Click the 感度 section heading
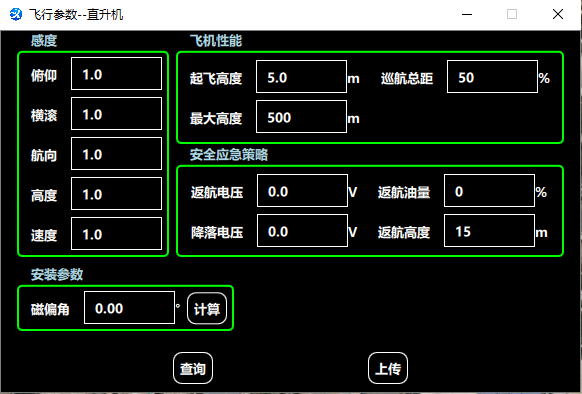This screenshot has height=394, width=582. 44,40
